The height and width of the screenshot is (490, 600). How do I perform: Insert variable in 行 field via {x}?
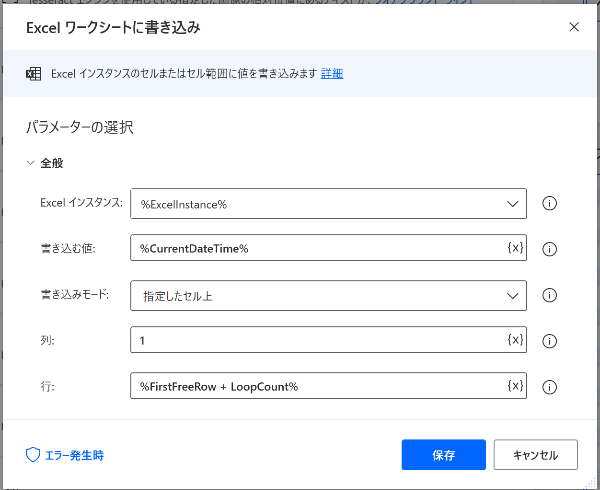coord(515,386)
